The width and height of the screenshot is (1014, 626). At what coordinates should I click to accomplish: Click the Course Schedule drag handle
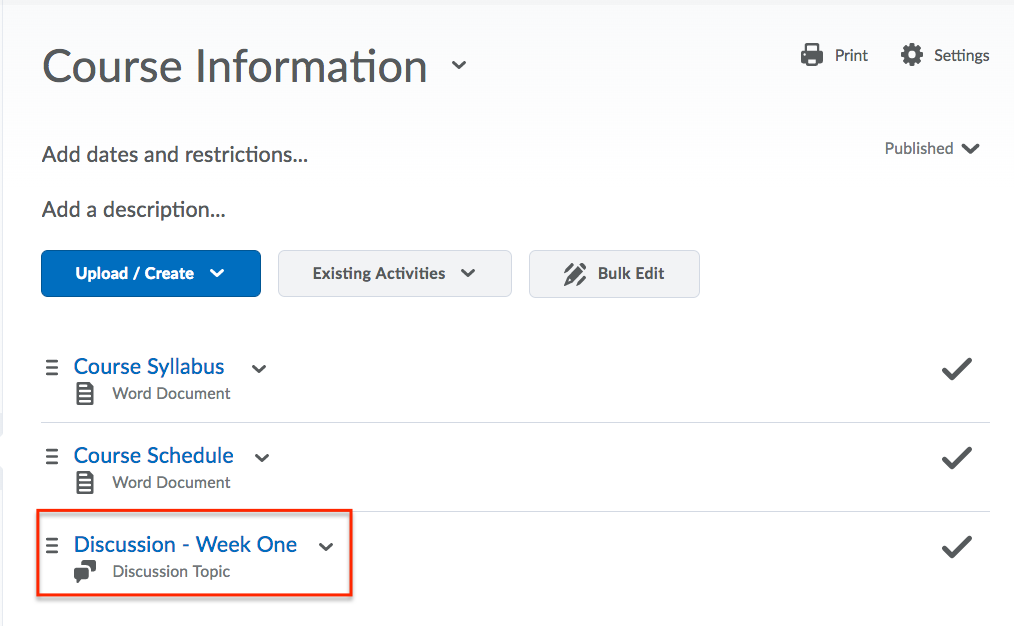coord(52,456)
